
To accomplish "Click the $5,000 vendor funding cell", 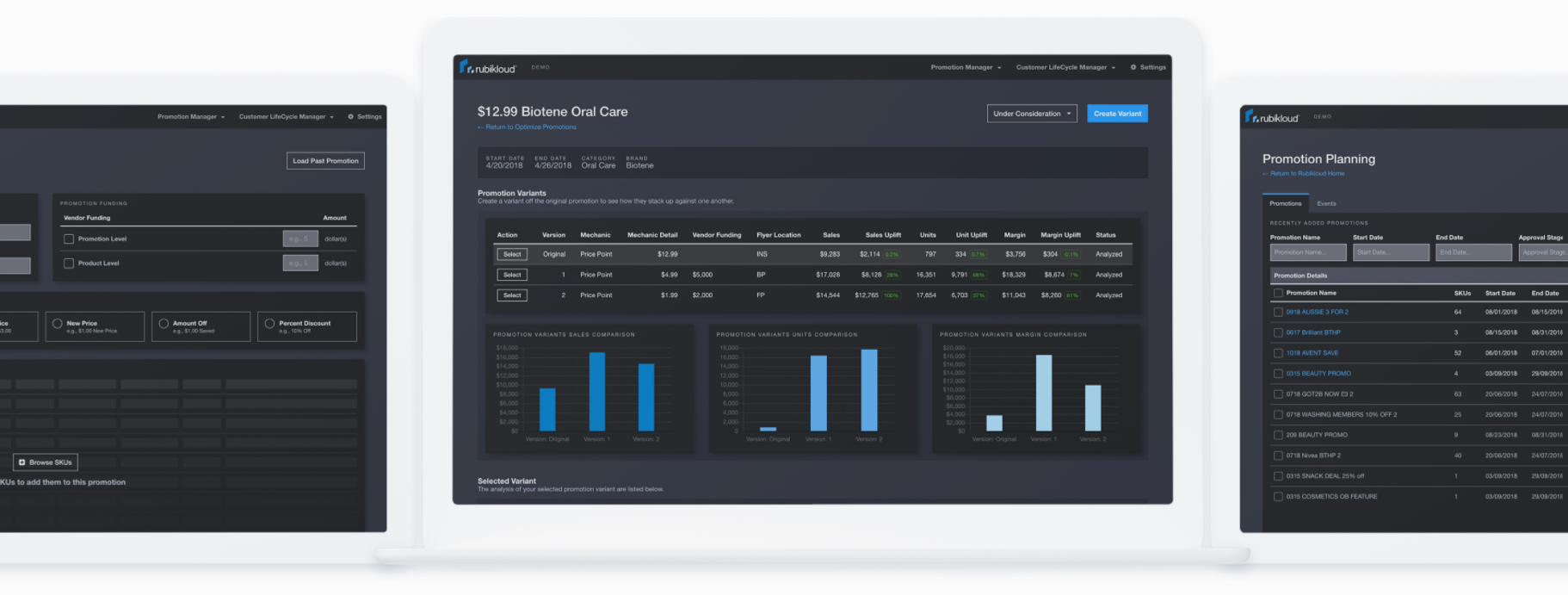I will point(702,275).
